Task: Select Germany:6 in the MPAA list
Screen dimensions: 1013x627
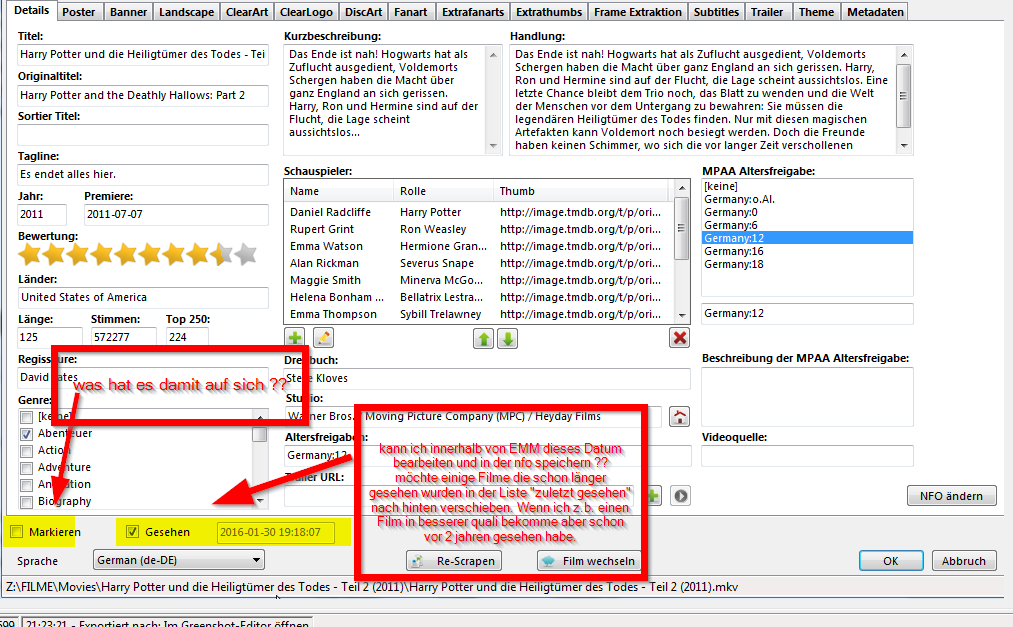Action: [807, 225]
